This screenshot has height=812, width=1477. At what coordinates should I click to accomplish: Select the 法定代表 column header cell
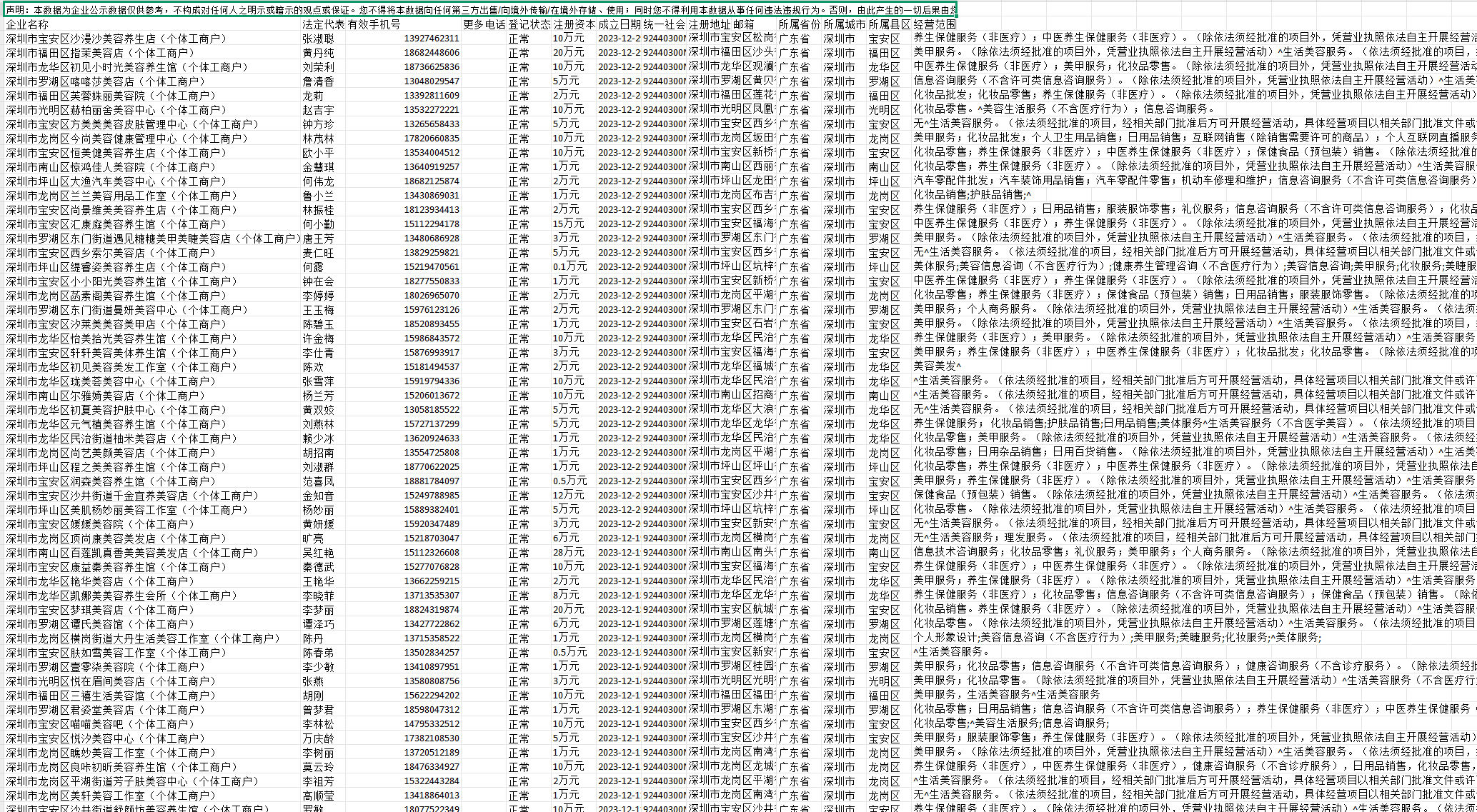pos(323,24)
